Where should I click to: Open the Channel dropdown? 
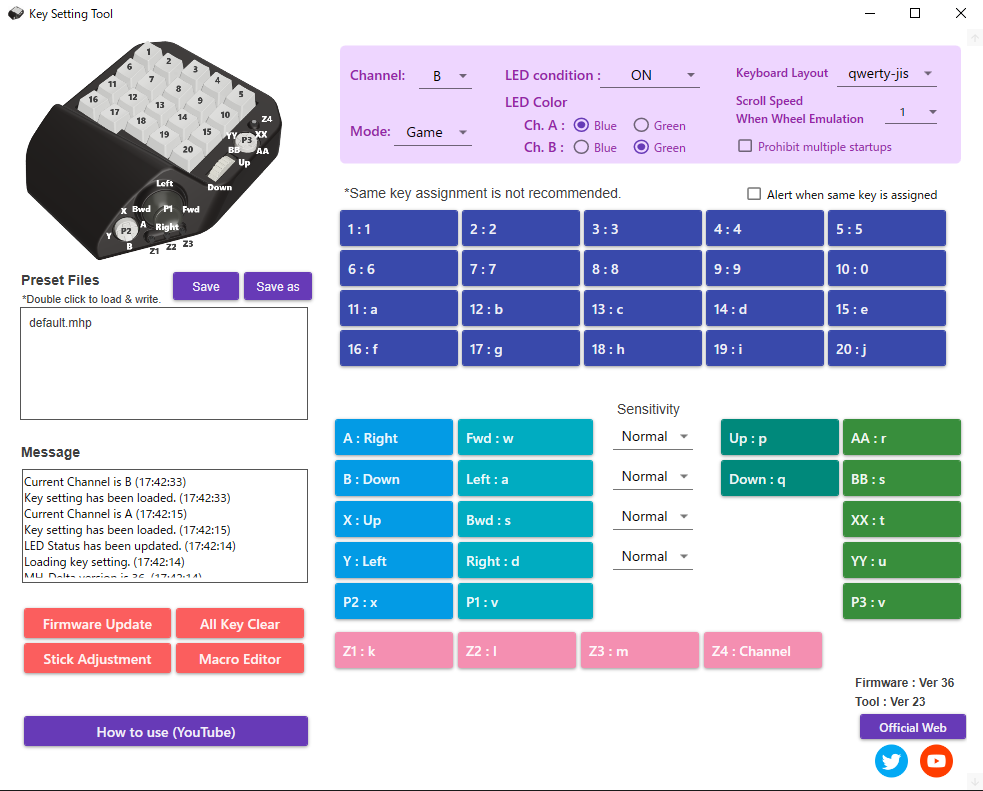coord(445,75)
